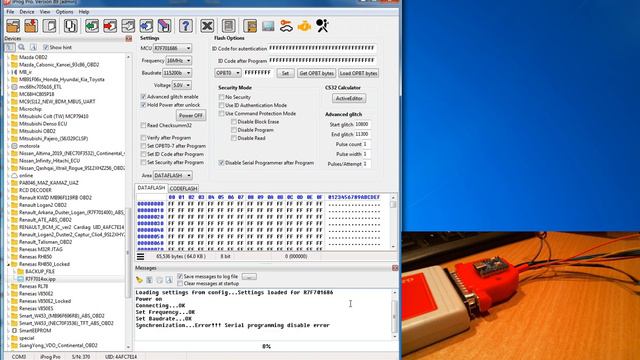Viewport: 640px width, 360px height.
Task: Click the magnifier search icon in Devices panel
Action: [x=22, y=47]
